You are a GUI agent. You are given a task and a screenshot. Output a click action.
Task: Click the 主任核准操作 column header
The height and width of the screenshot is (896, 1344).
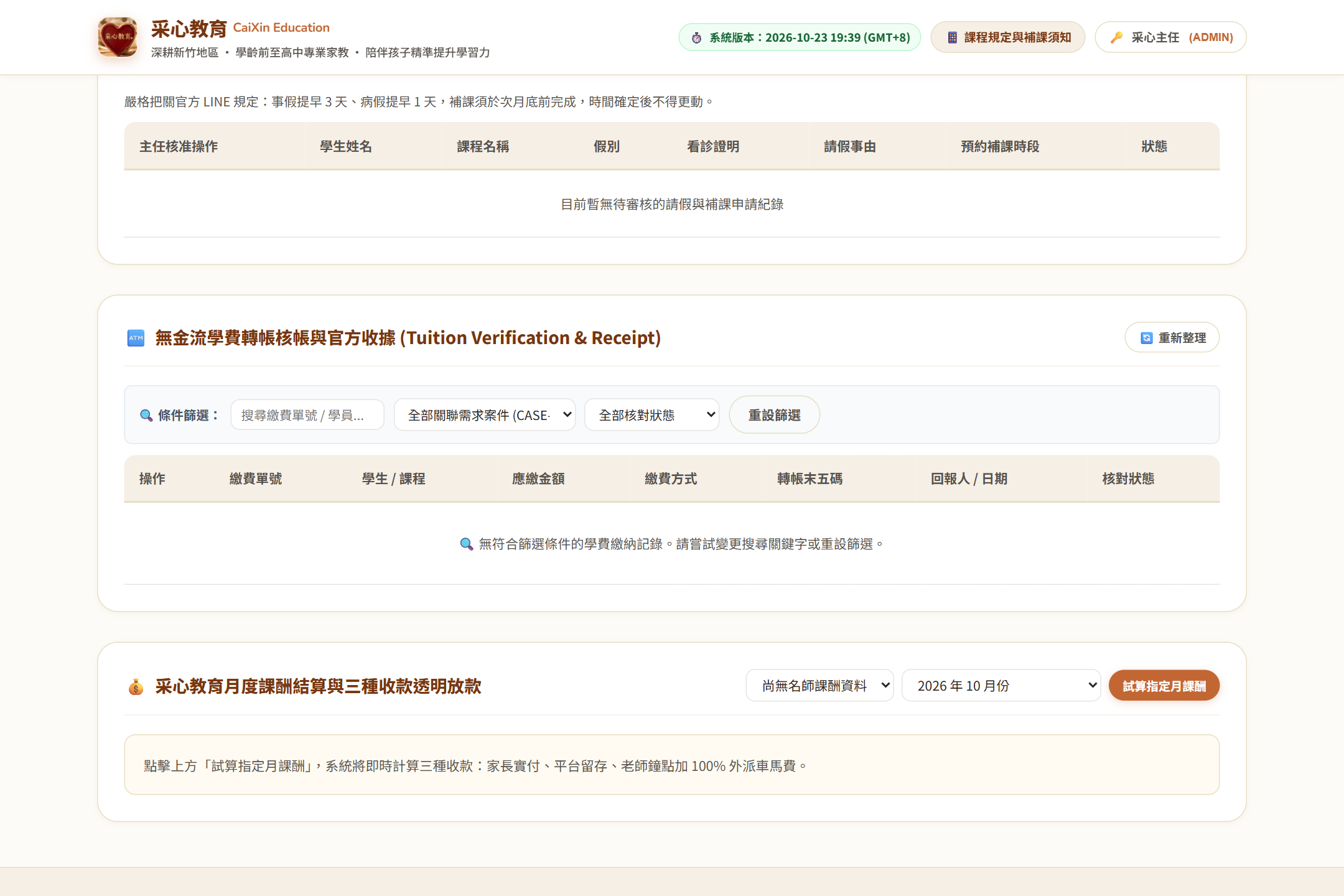click(x=179, y=147)
